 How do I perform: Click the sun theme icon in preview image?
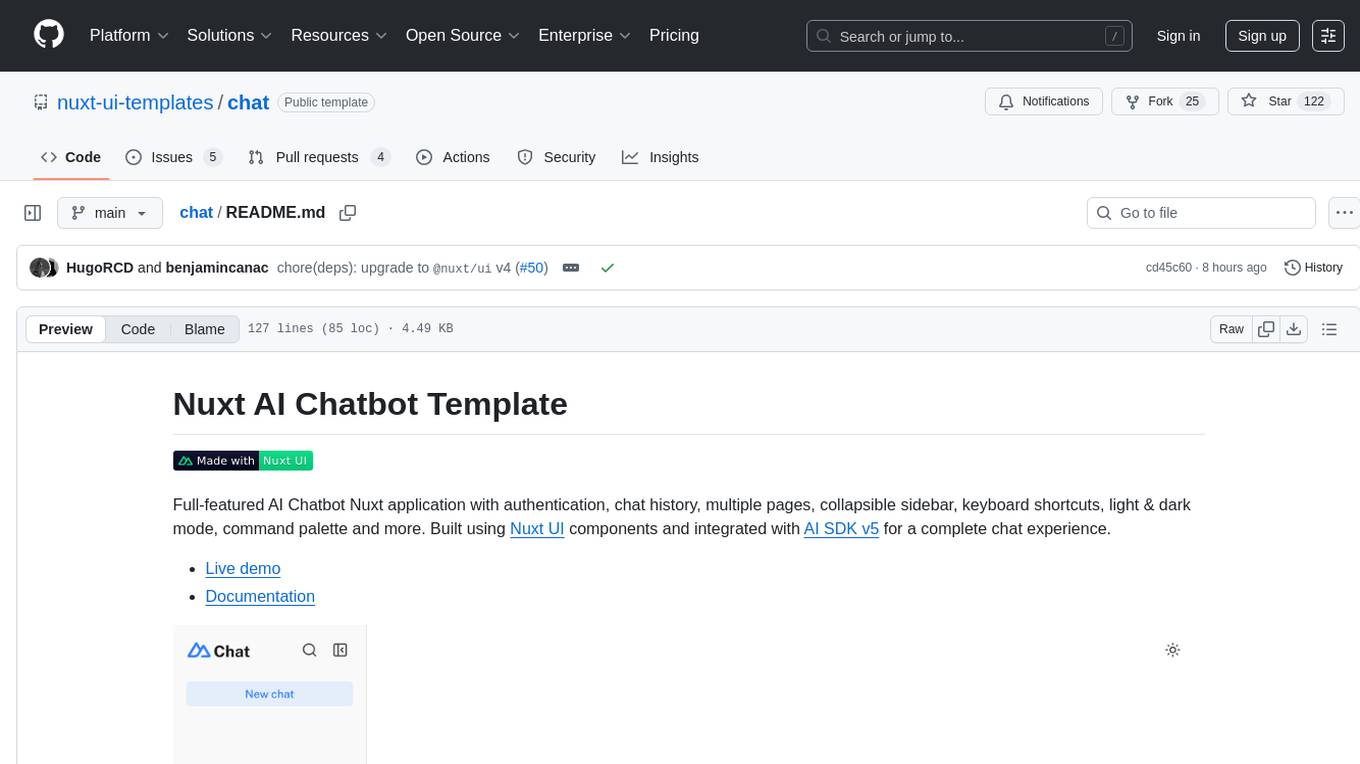point(1173,650)
